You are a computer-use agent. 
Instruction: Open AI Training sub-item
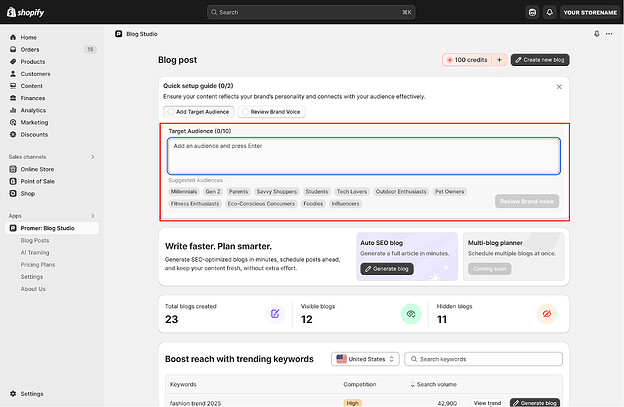click(x=35, y=252)
